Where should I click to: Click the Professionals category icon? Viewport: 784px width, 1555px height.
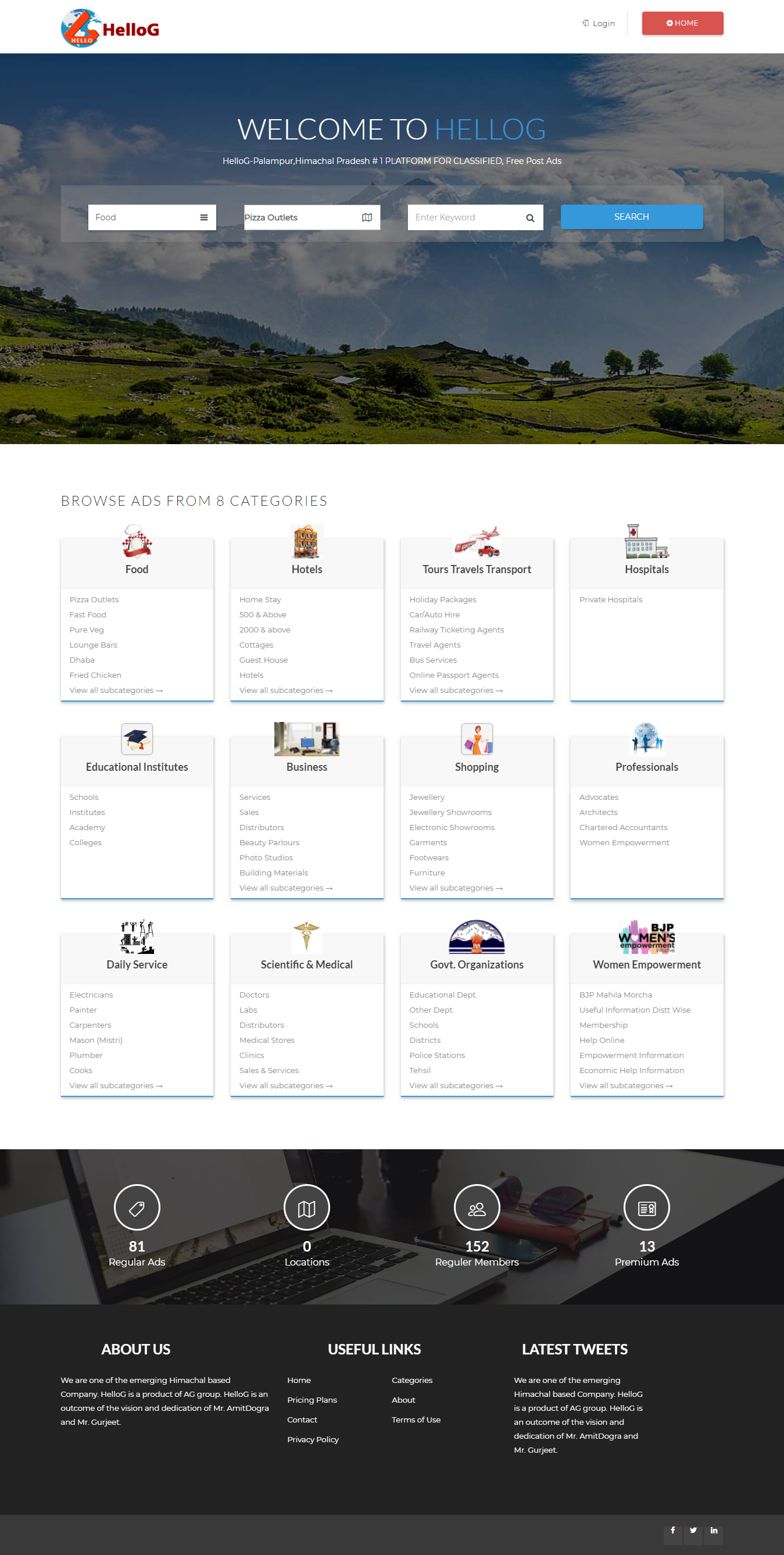(646, 739)
